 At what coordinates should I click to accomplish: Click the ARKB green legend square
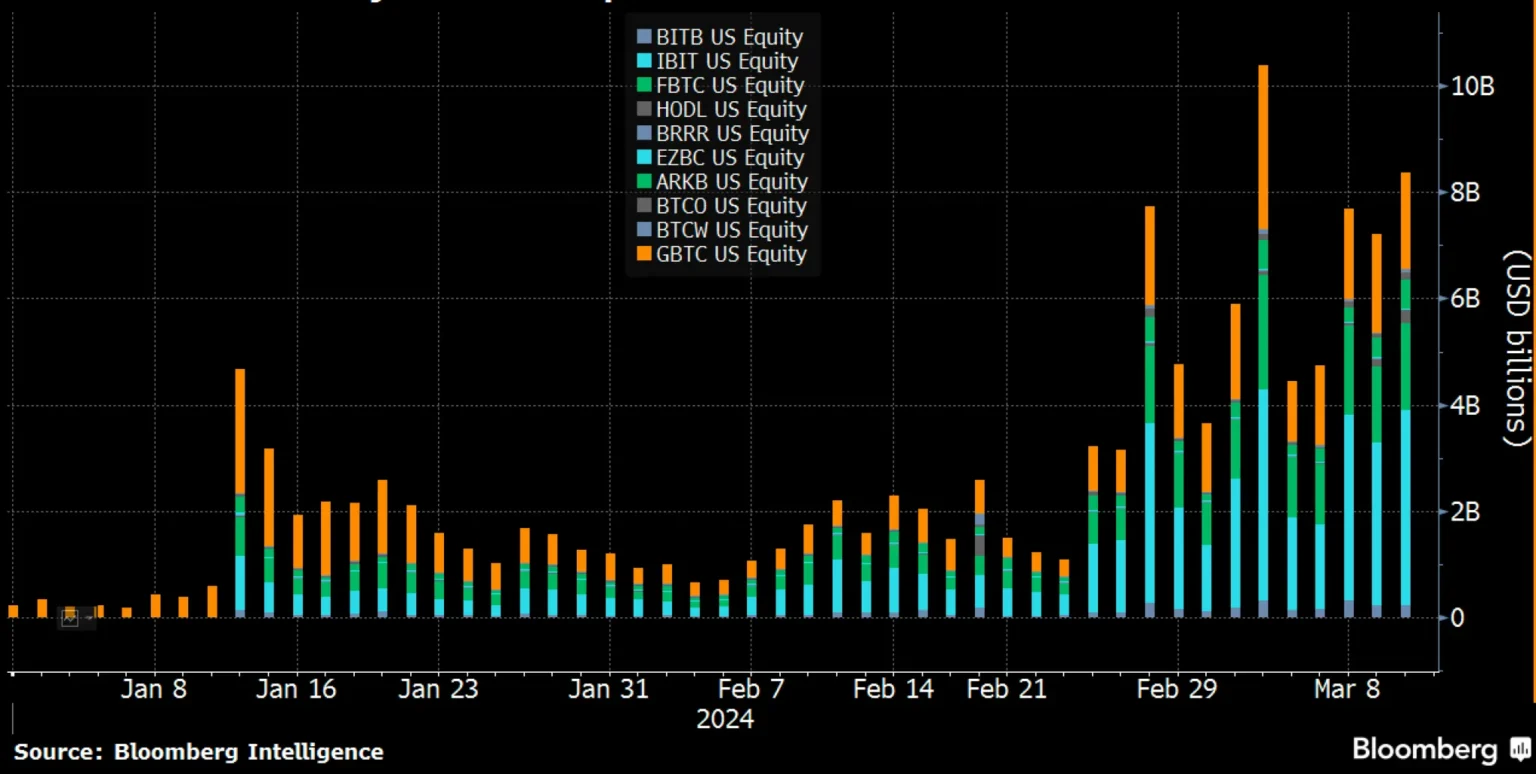coord(645,182)
